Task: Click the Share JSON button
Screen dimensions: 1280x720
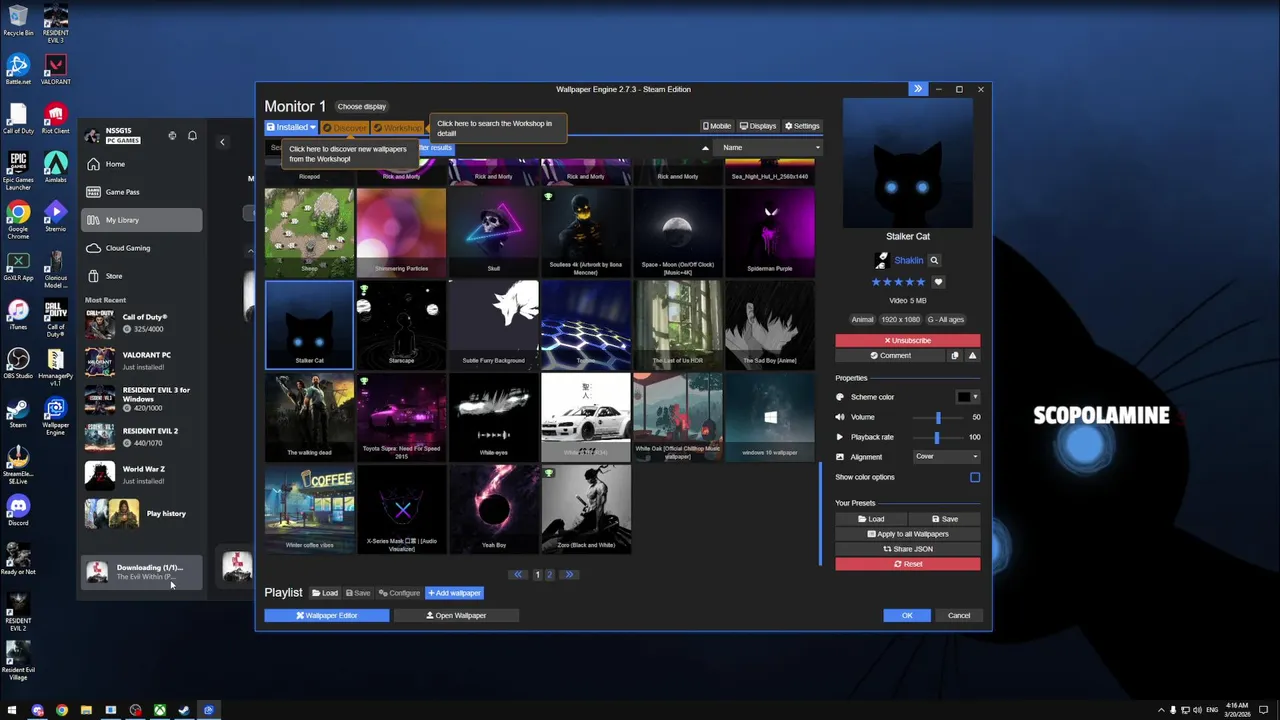Action: pyautogui.click(x=908, y=549)
